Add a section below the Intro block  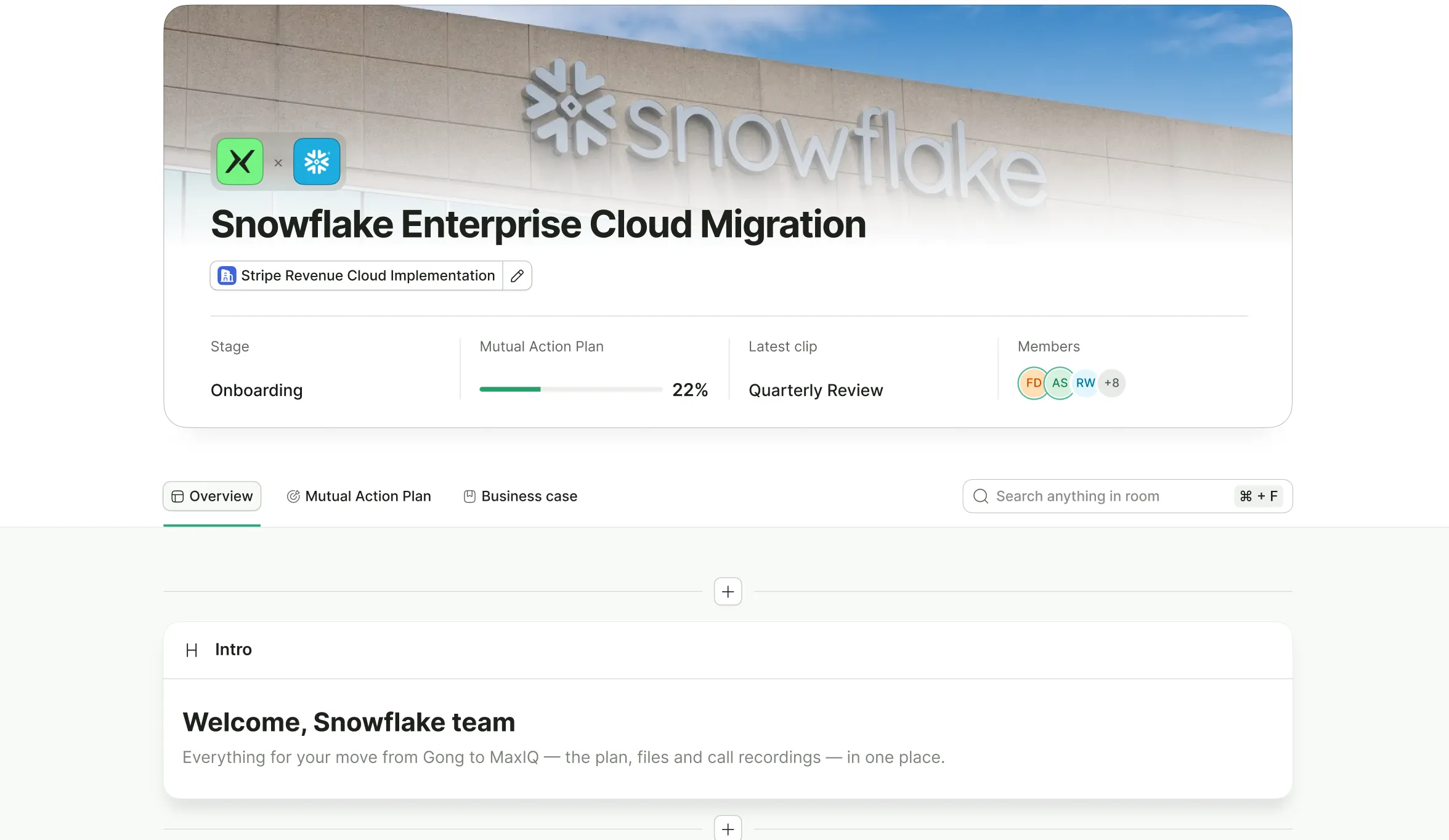728,828
